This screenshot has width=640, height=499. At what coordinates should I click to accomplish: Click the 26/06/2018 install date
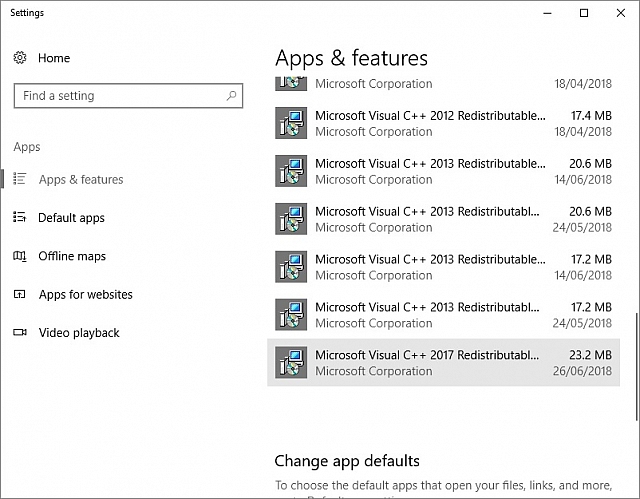[x=582, y=371]
